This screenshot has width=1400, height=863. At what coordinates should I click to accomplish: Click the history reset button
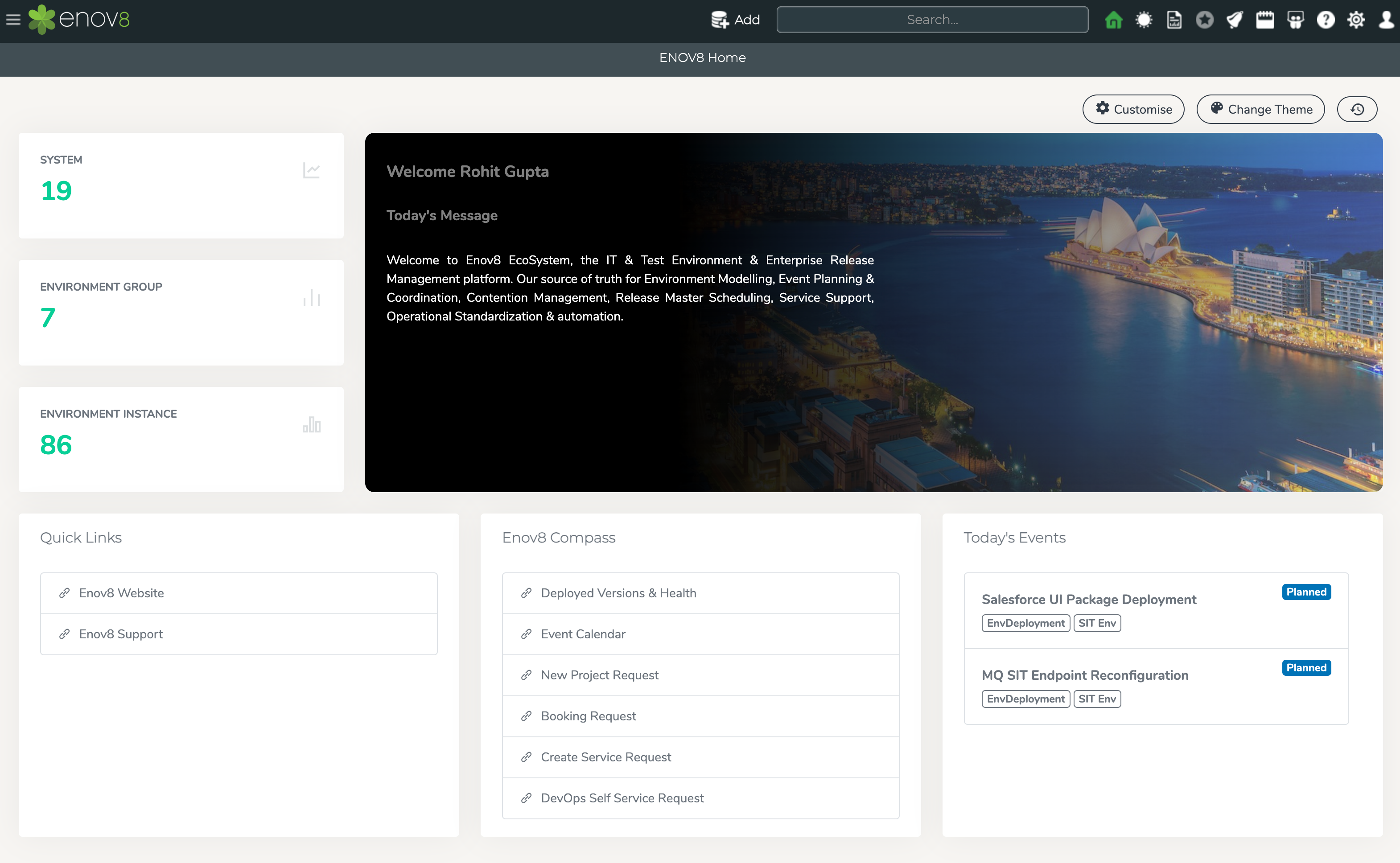coord(1357,109)
